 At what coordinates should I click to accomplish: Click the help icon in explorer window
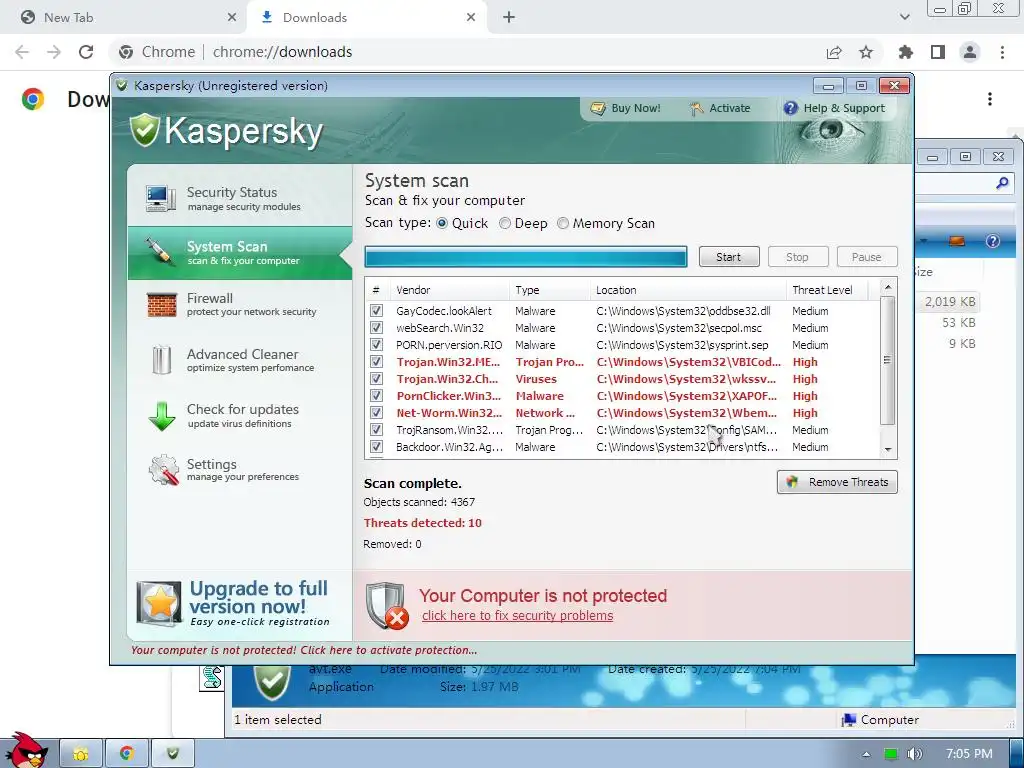tap(993, 241)
